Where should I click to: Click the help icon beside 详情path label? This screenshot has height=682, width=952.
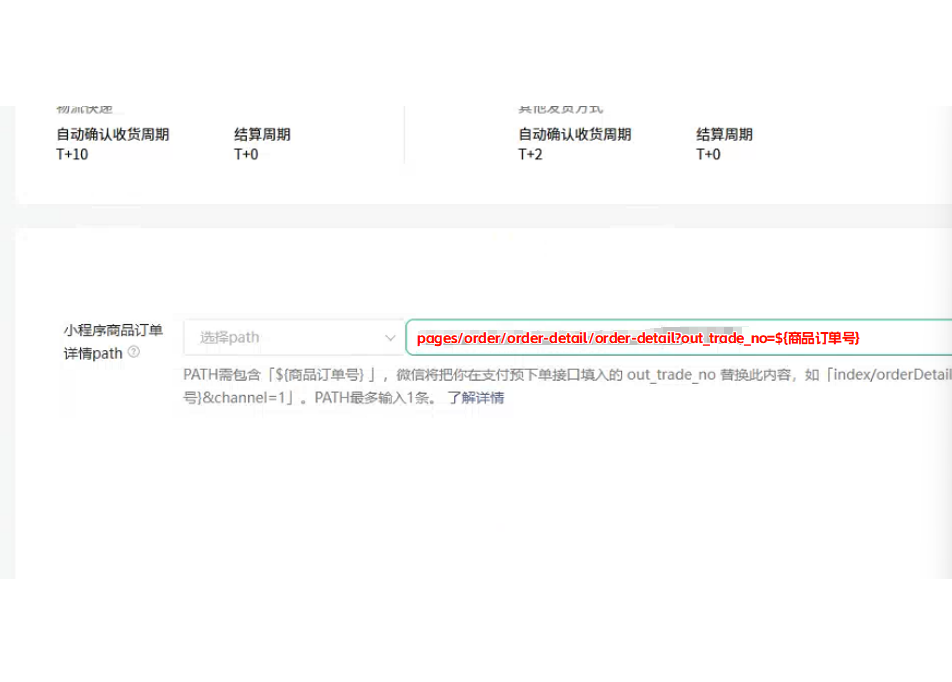pos(134,353)
